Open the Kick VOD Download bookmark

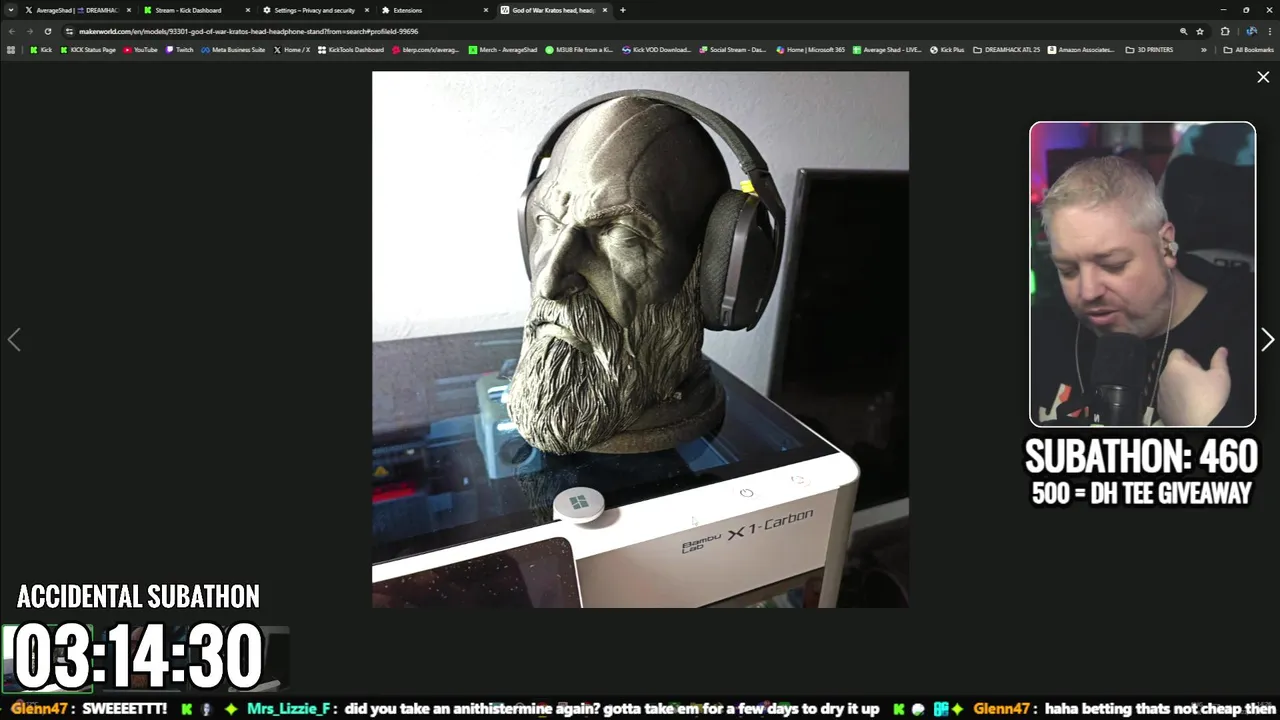click(656, 49)
